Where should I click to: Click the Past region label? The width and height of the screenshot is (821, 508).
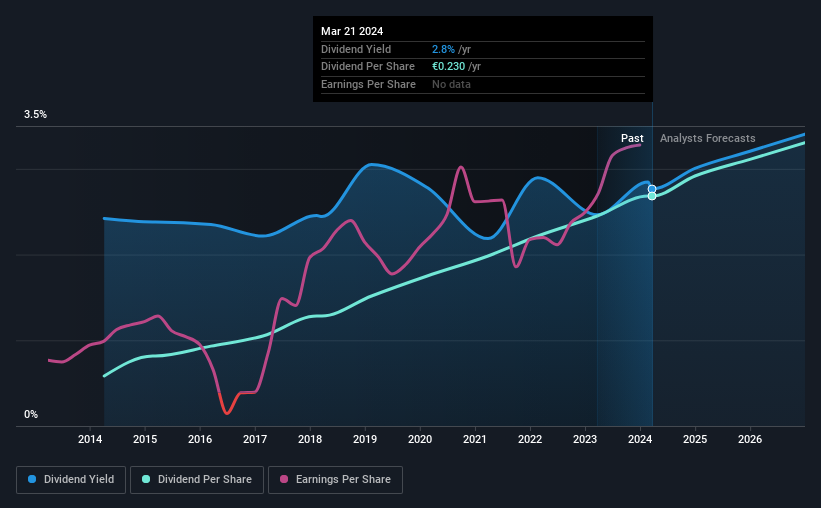pos(632,138)
